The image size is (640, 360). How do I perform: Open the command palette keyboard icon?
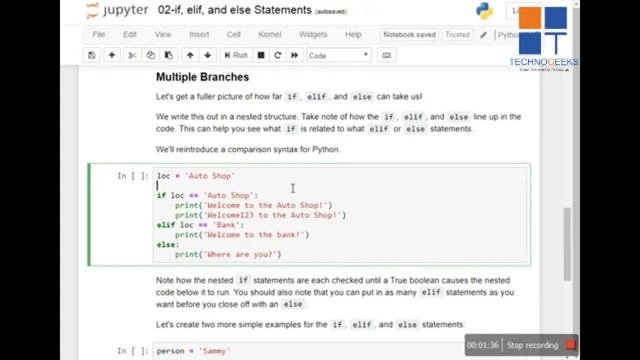click(x=387, y=55)
